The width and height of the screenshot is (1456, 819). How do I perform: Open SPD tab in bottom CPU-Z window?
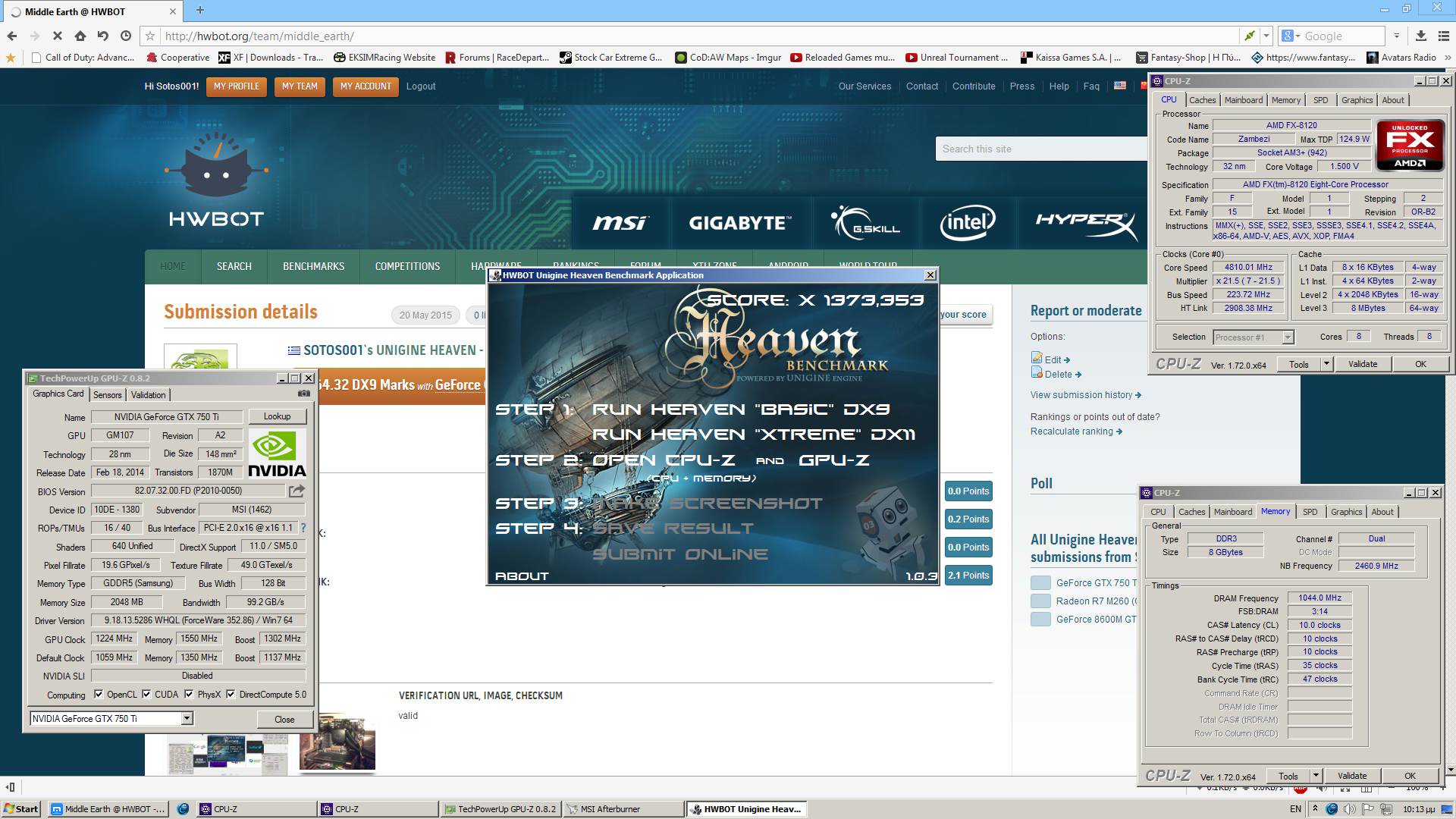point(1310,512)
